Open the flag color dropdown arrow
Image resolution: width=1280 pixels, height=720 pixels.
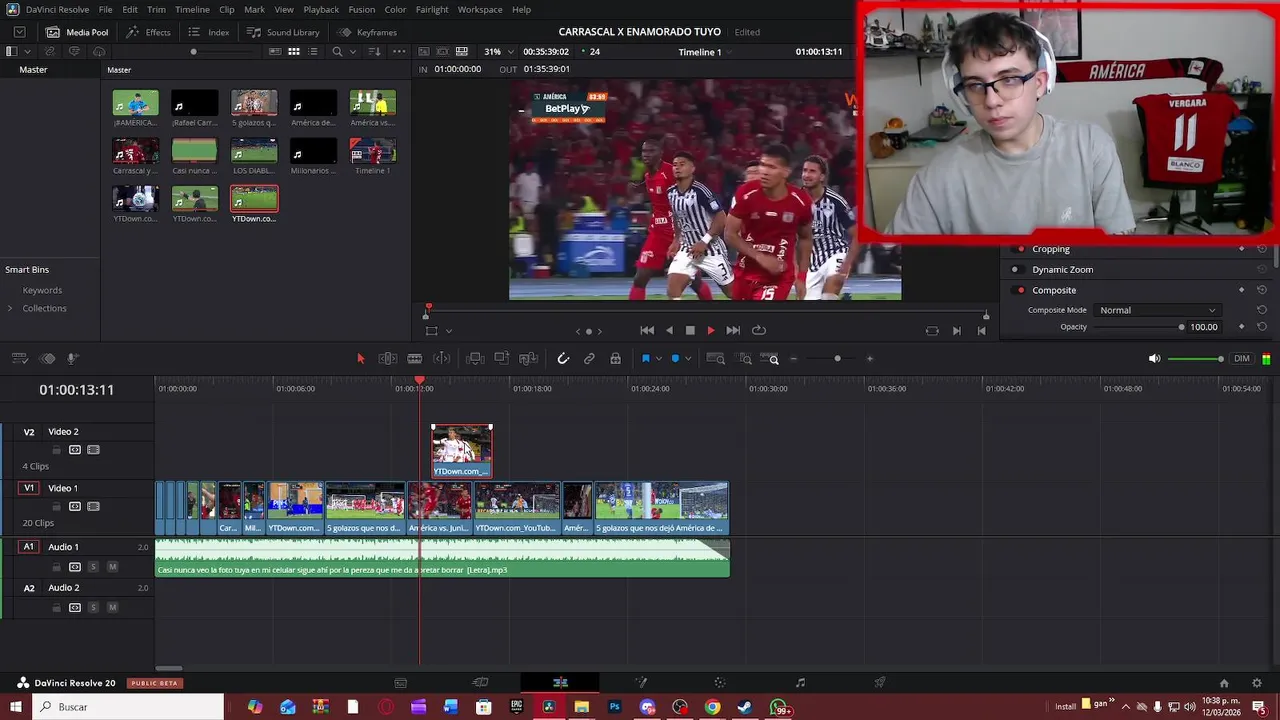click(658, 359)
